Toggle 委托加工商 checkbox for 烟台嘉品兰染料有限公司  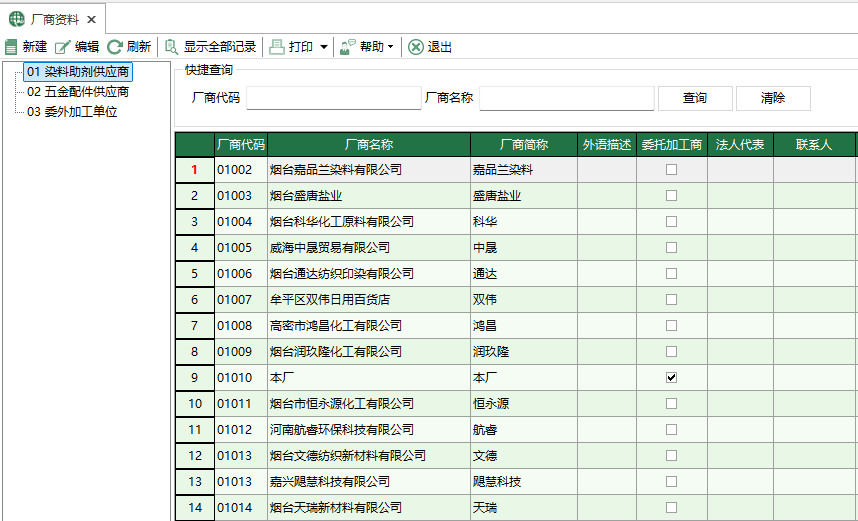(x=671, y=170)
